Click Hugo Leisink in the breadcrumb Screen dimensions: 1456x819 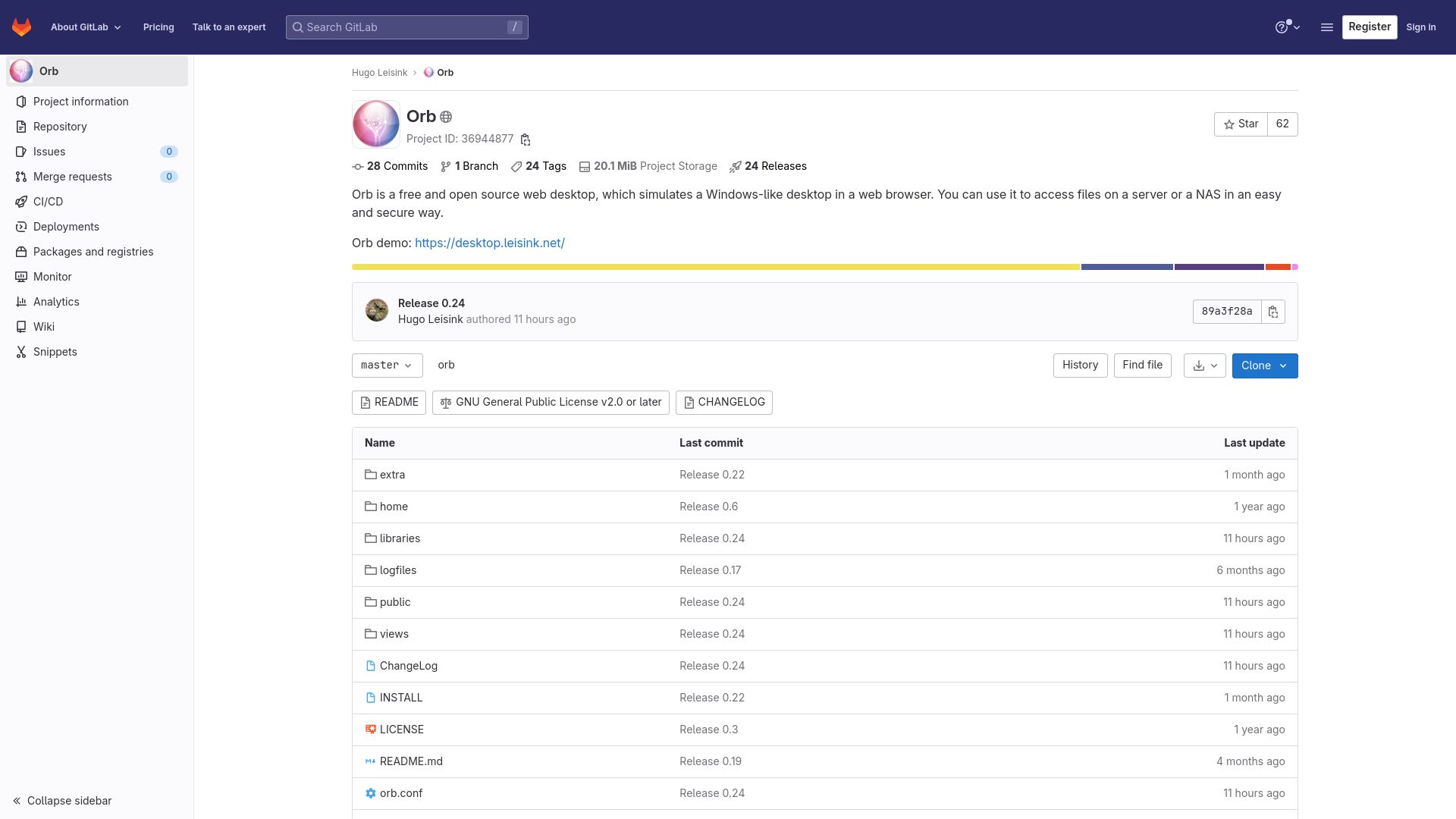click(x=379, y=73)
